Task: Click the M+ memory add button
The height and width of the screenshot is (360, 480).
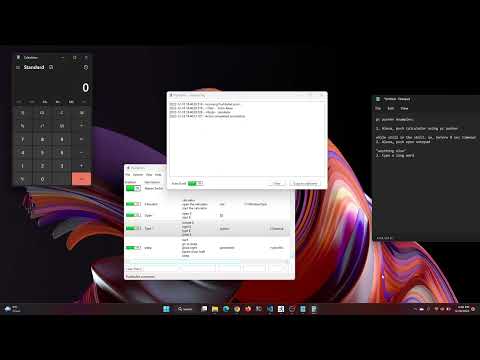Action: 45,102
